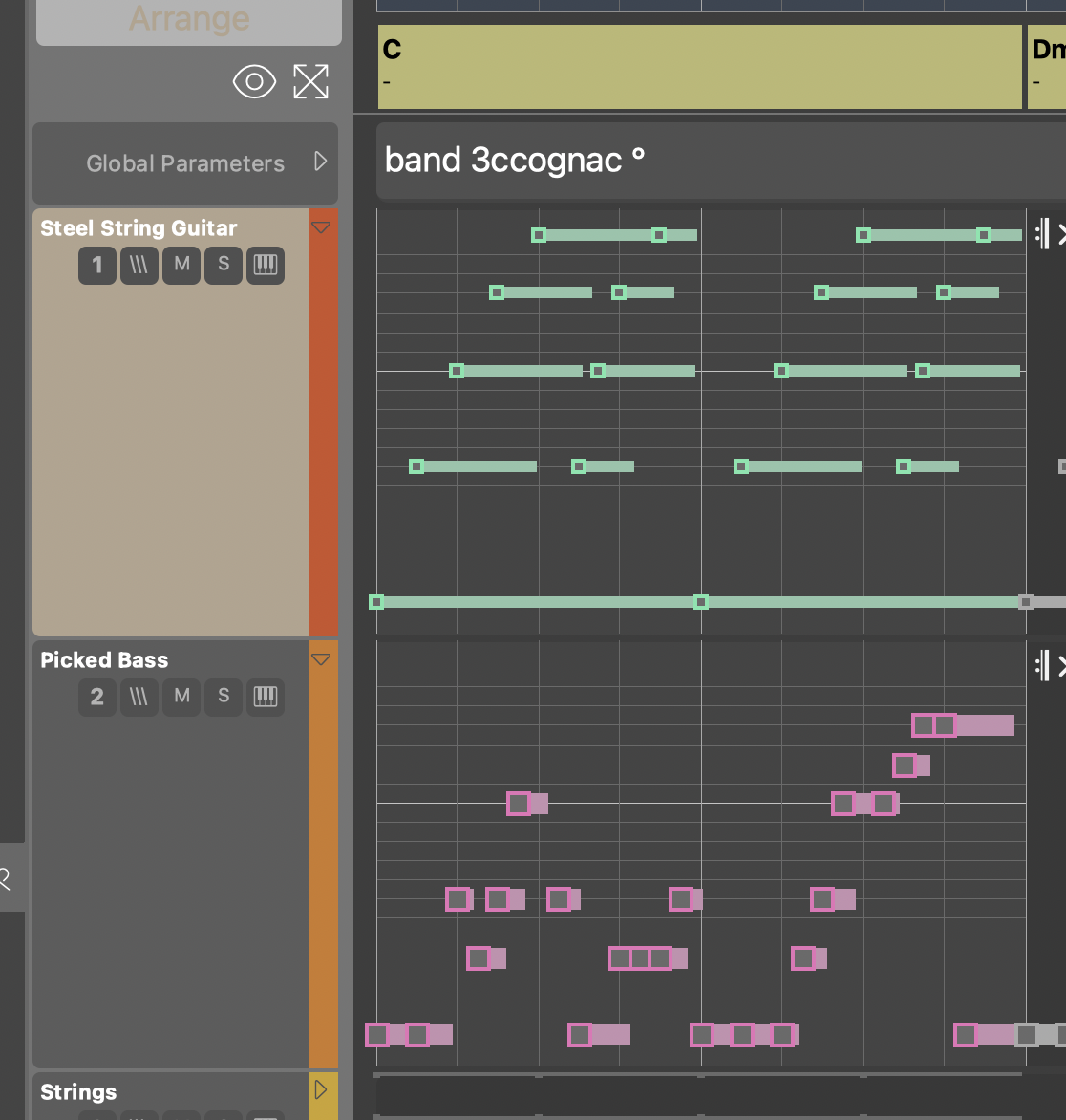Mute the Steel String Guitar track
Viewport: 1066px width, 1120px height.
pyautogui.click(x=181, y=265)
